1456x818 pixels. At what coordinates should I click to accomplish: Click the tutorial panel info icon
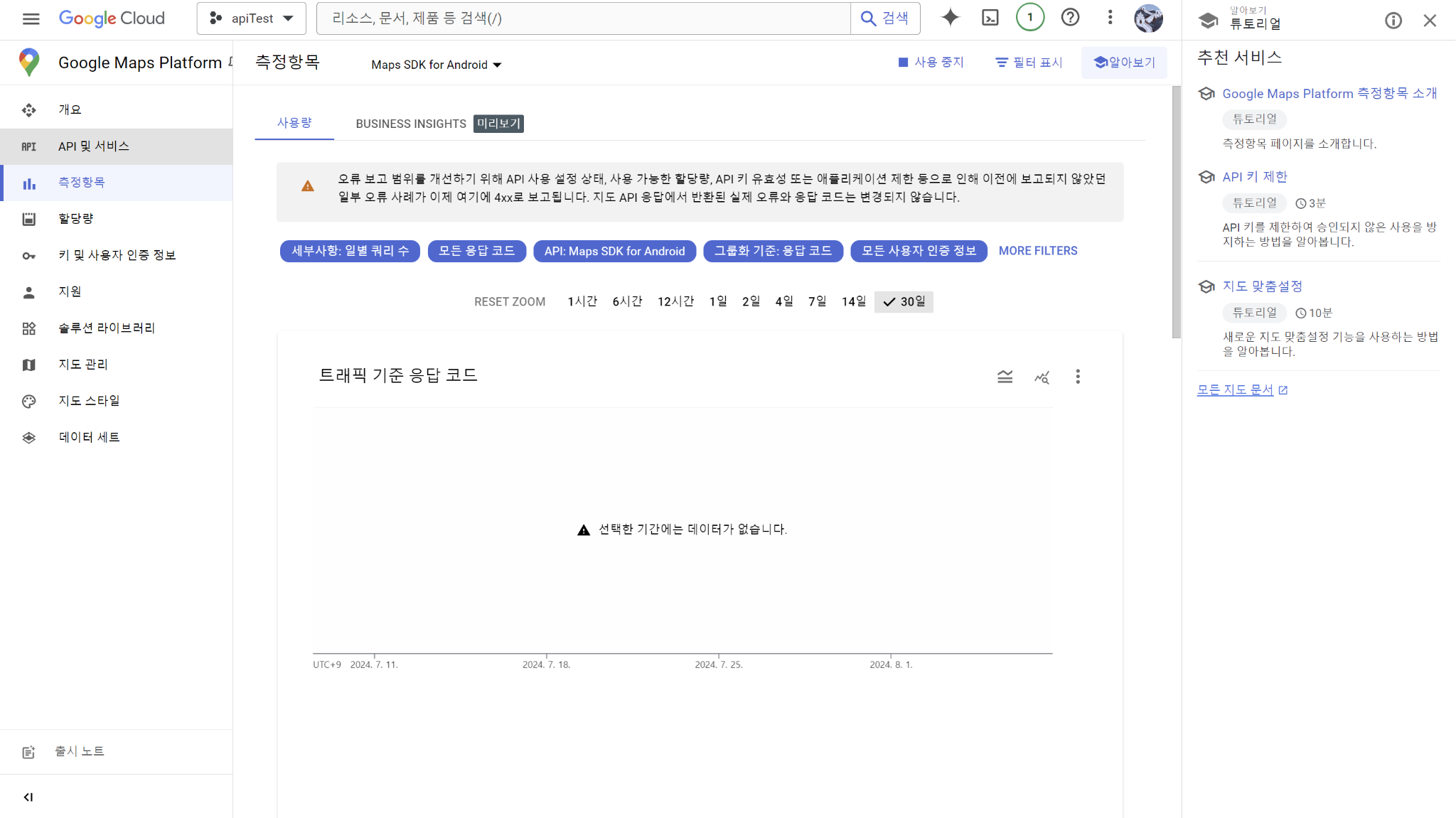point(1393,21)
